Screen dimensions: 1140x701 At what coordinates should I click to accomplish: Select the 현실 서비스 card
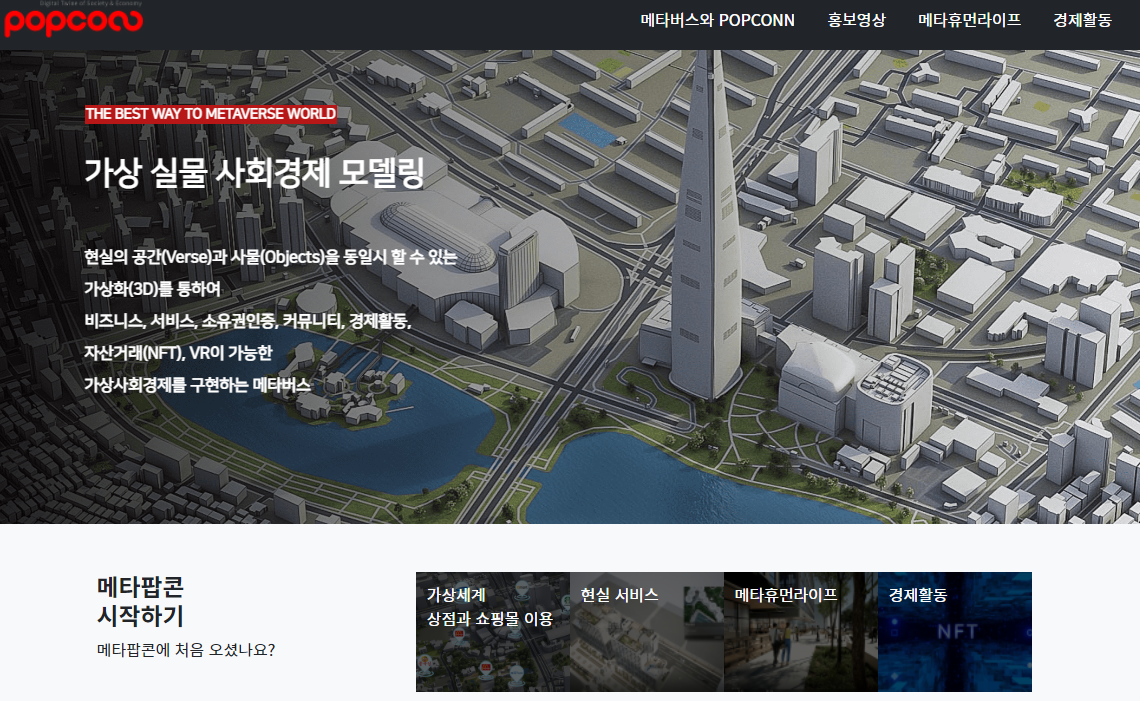click(647, 631)
